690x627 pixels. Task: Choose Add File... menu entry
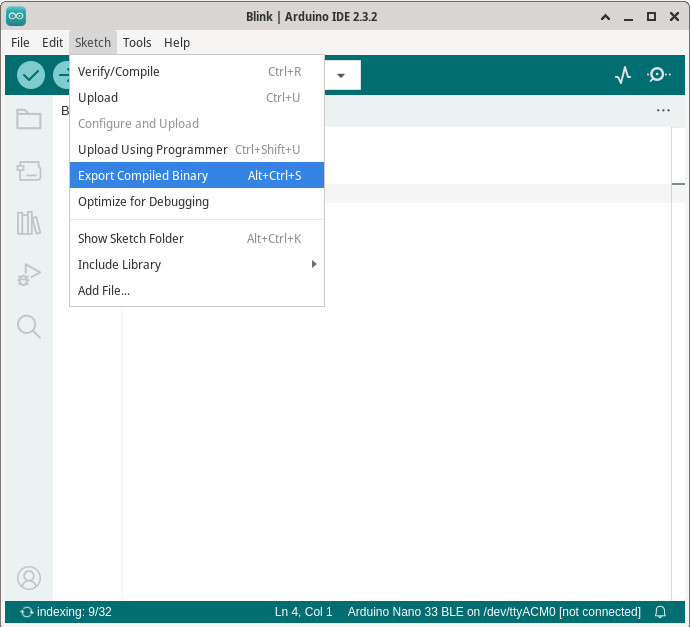click(x=197, y=290)
